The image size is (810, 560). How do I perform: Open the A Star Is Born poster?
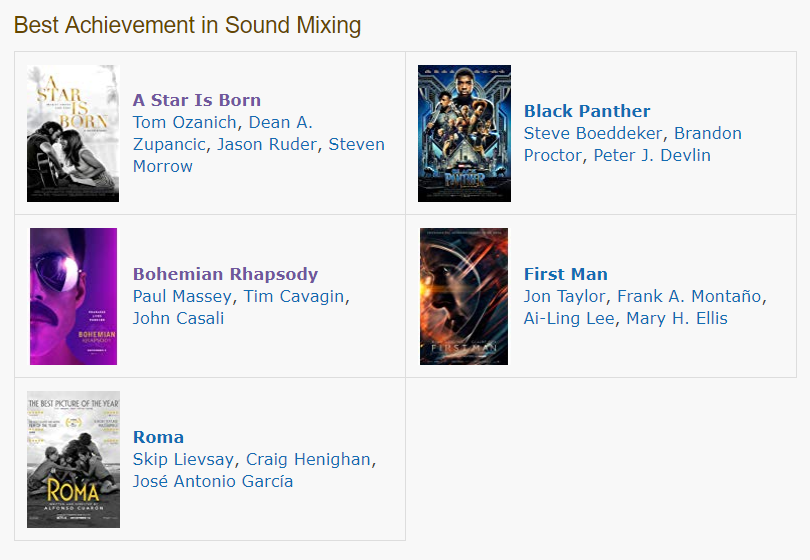tap(73, 133)
